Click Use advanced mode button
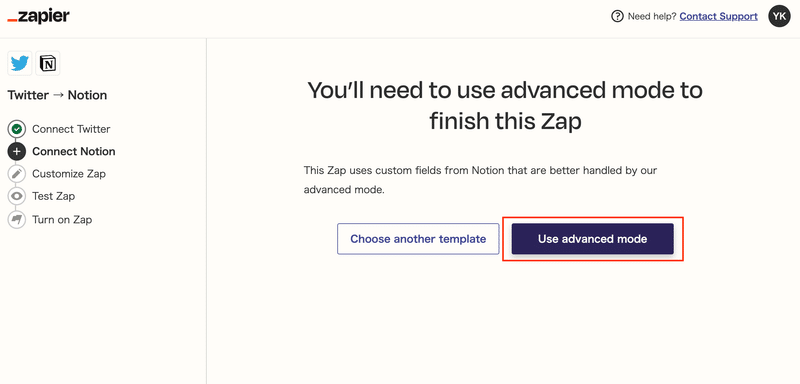This screenshot has width=800, height=384. tap(592, 239)
